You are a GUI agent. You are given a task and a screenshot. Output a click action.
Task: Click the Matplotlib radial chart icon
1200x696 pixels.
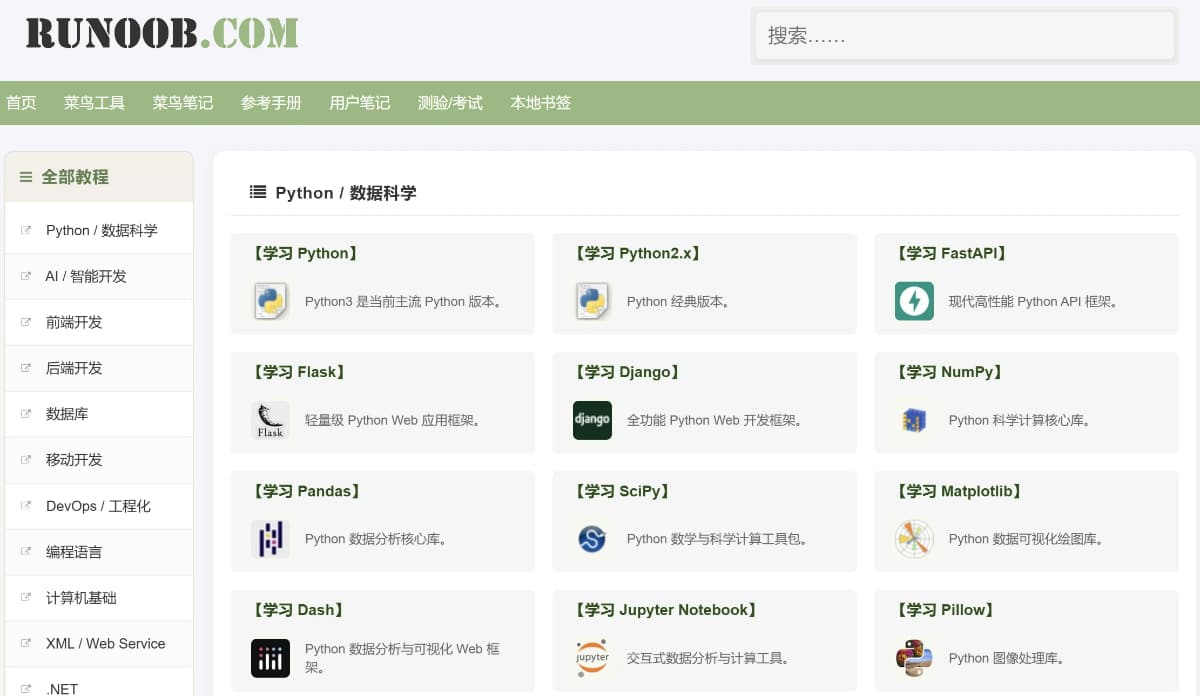[914, 539]
